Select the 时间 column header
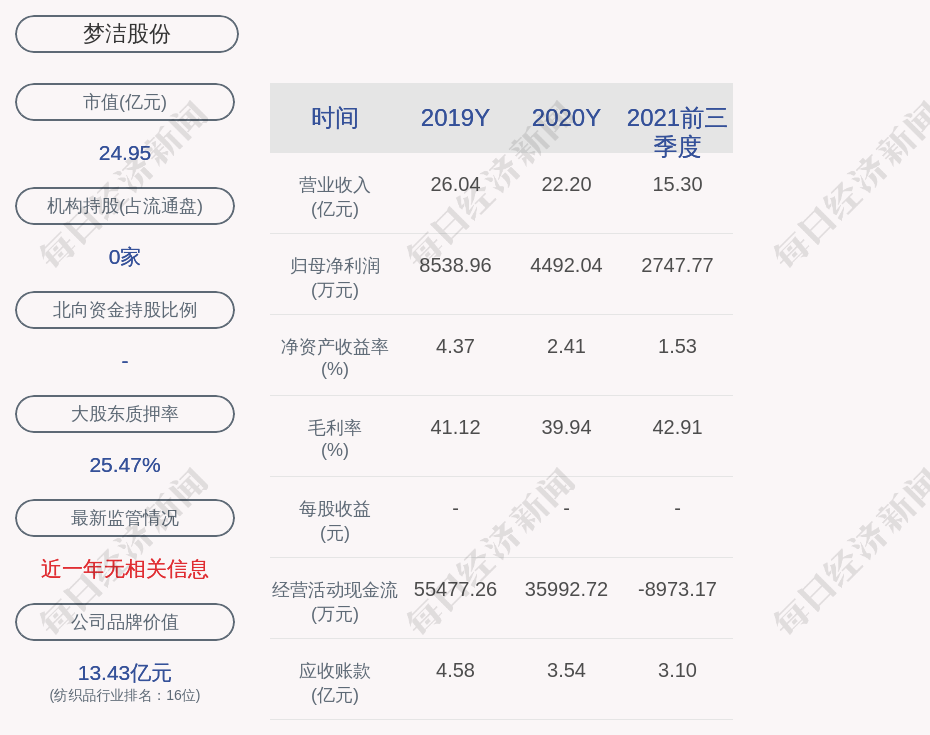This screenshot has height=735, width=930. coord(335,118)
